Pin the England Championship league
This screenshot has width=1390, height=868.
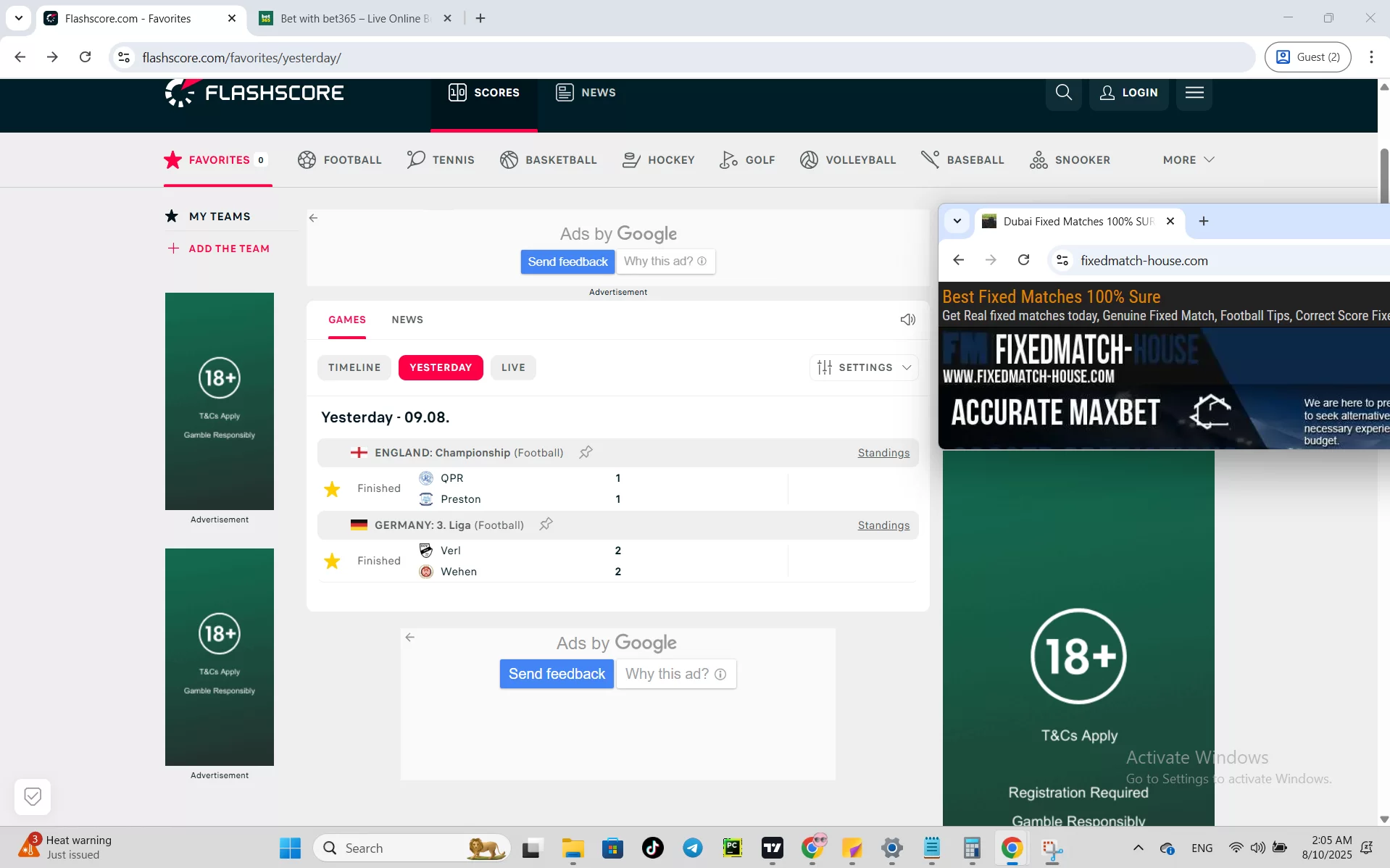point(586,452)
